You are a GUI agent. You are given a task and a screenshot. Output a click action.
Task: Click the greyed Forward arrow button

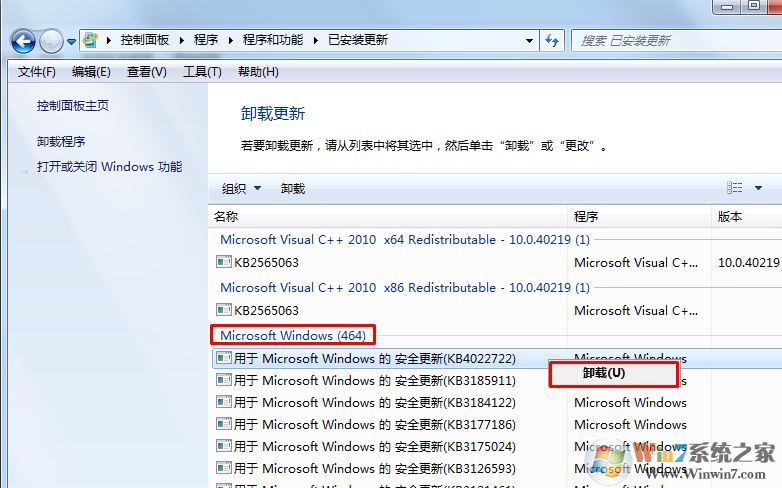point(51,41)
